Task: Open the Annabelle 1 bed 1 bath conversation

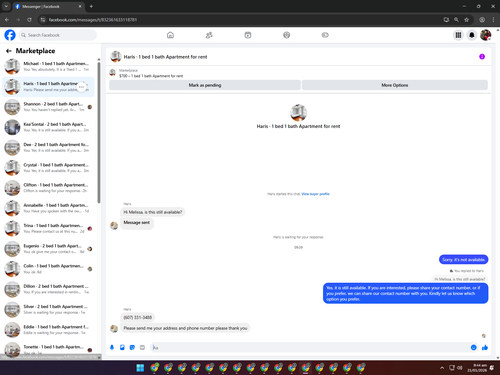Action: 48,208
